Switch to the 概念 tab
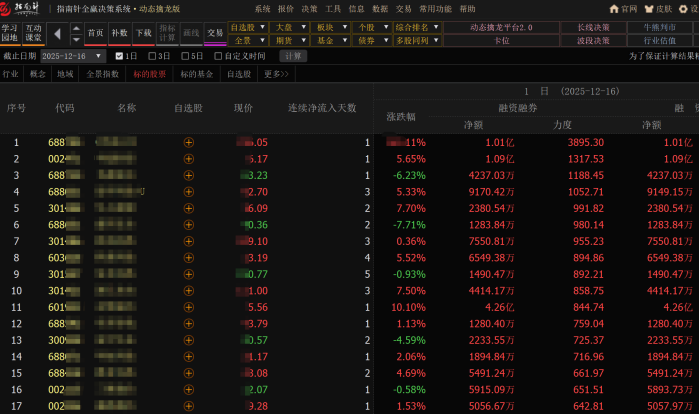699x414 pixels. click(37, 74)
